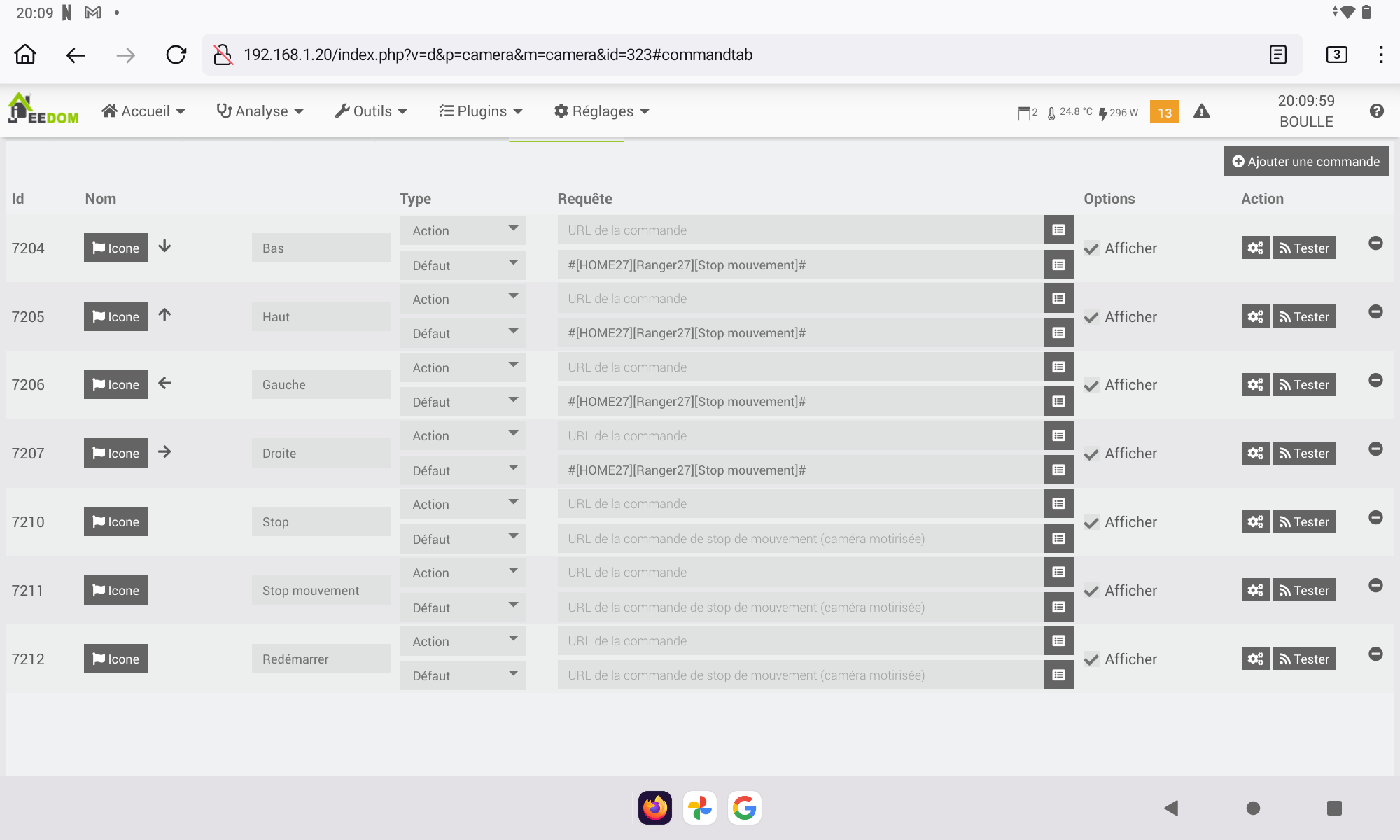Remove the Redémarrer command via minus icon

pos(1375,654)
